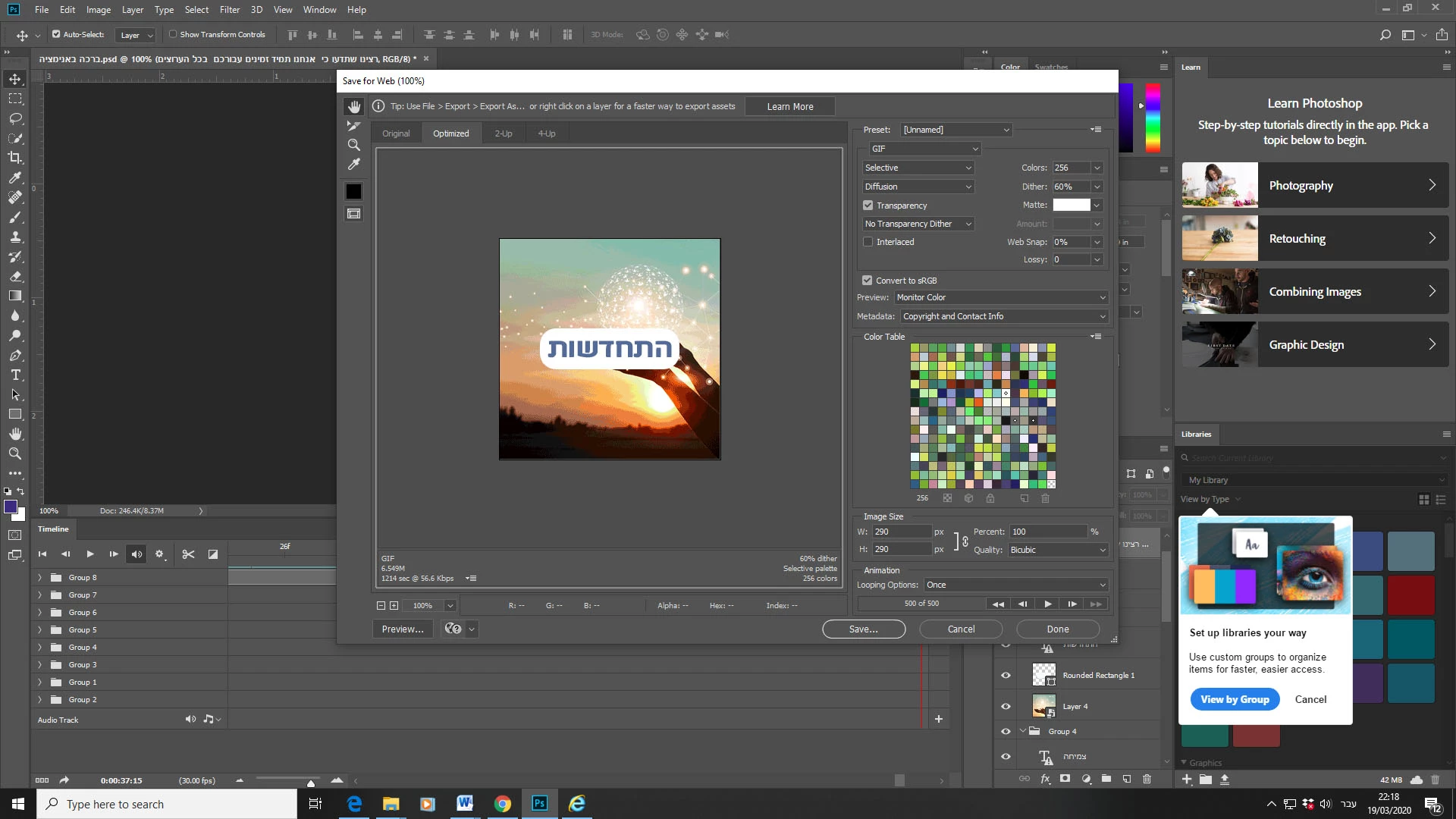Select the Eyedropper tool in Save for Web
The image size is (1456, 819).
pos(353,165)
